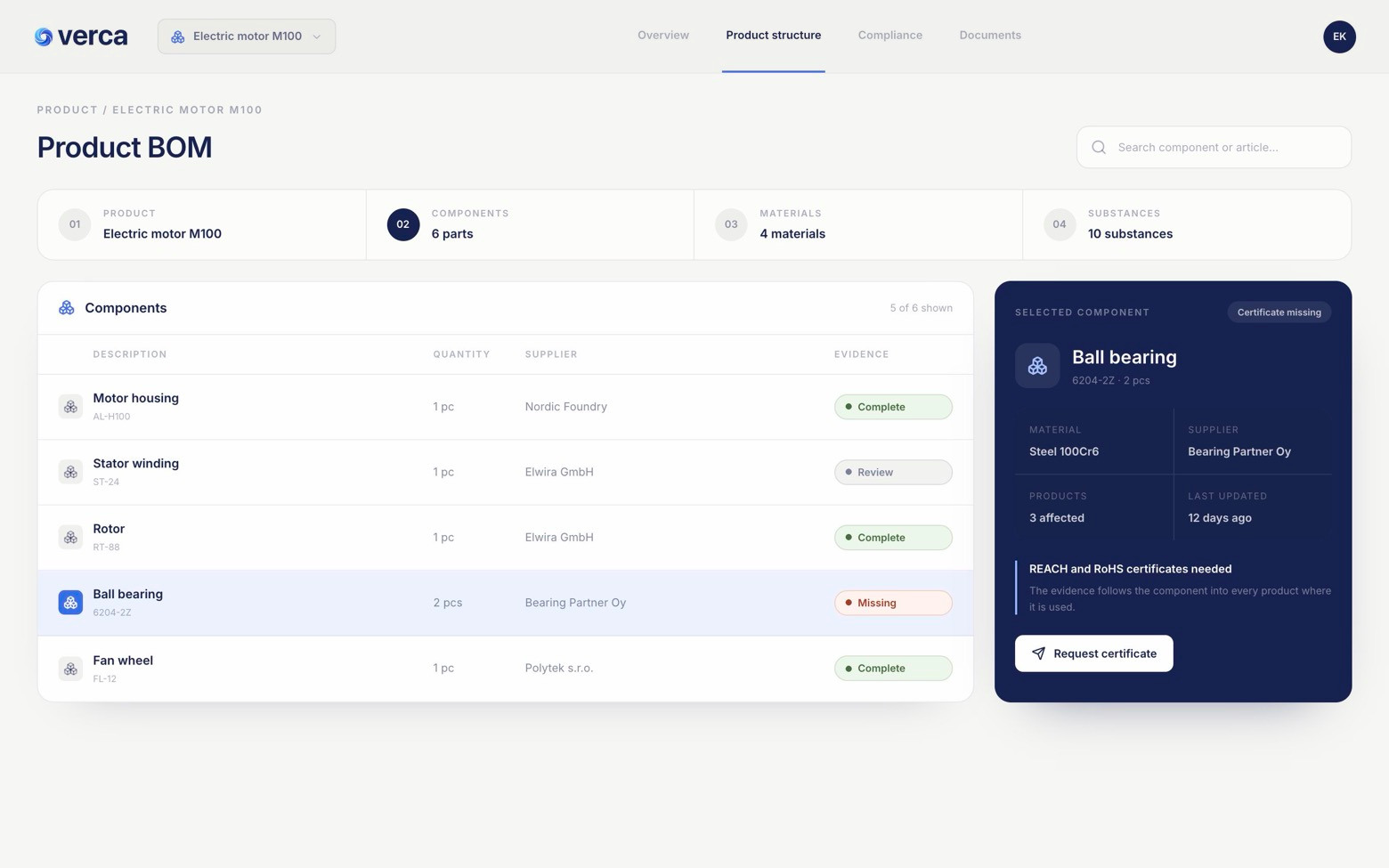Select step 04 Substances 10 substances

[1187, 224]
